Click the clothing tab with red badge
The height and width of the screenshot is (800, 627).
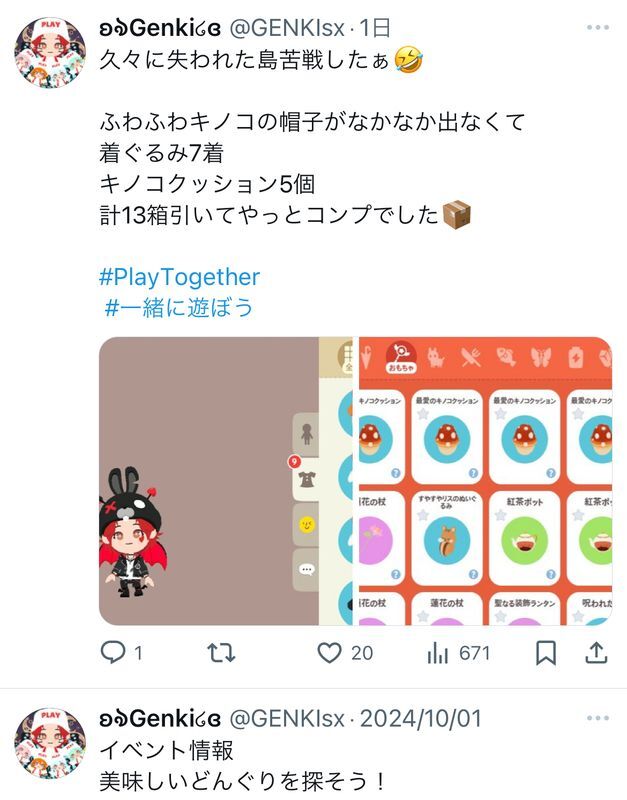[x=306, y=479]
